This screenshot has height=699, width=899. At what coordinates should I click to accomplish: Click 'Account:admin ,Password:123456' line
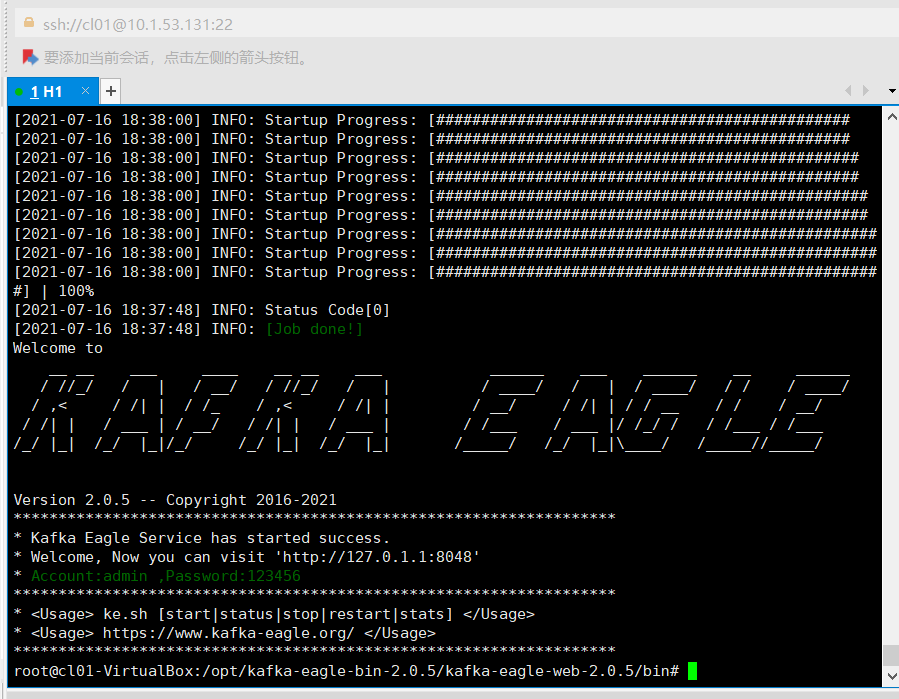point(166,576)
